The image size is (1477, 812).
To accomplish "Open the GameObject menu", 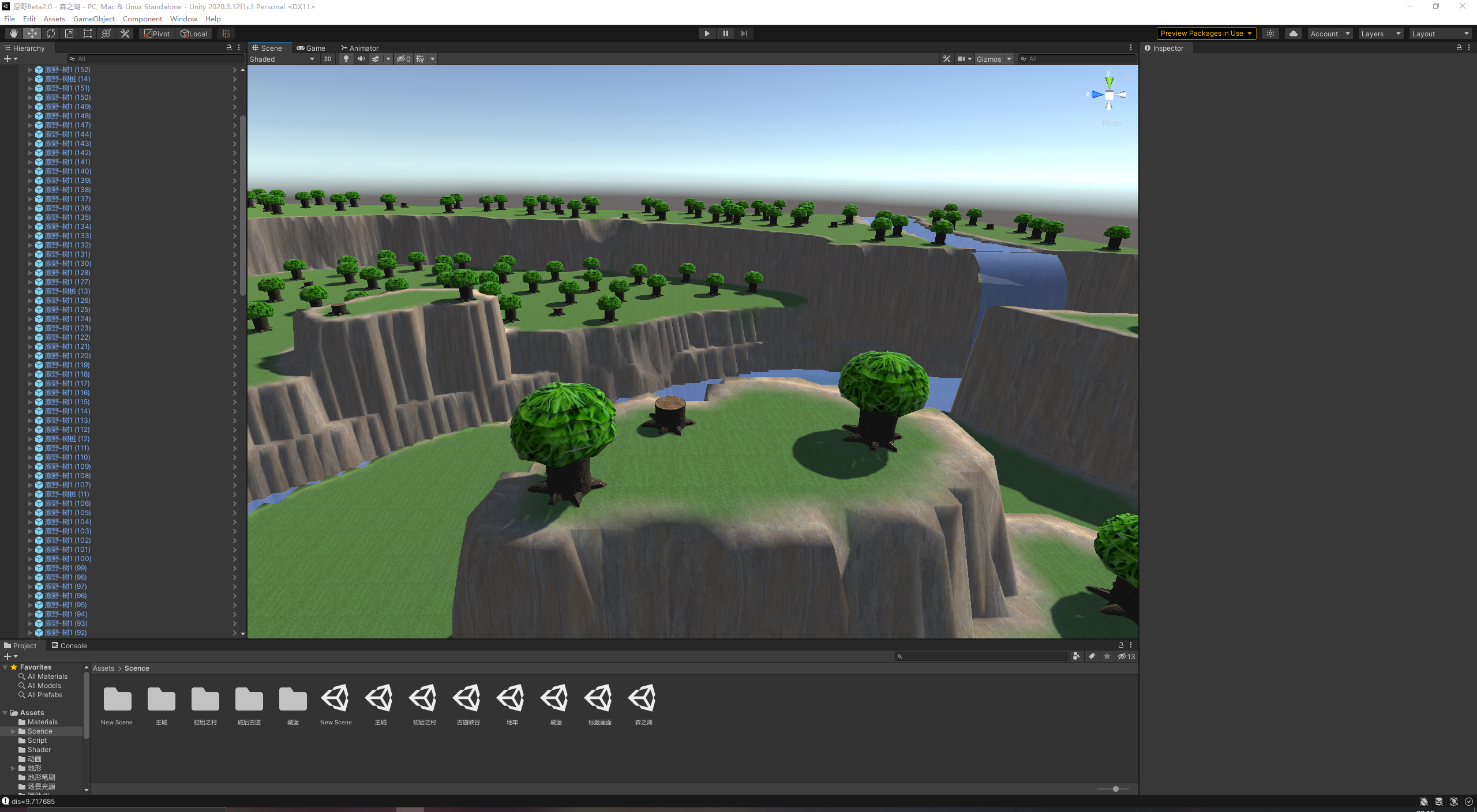I will tap(93, 18).
